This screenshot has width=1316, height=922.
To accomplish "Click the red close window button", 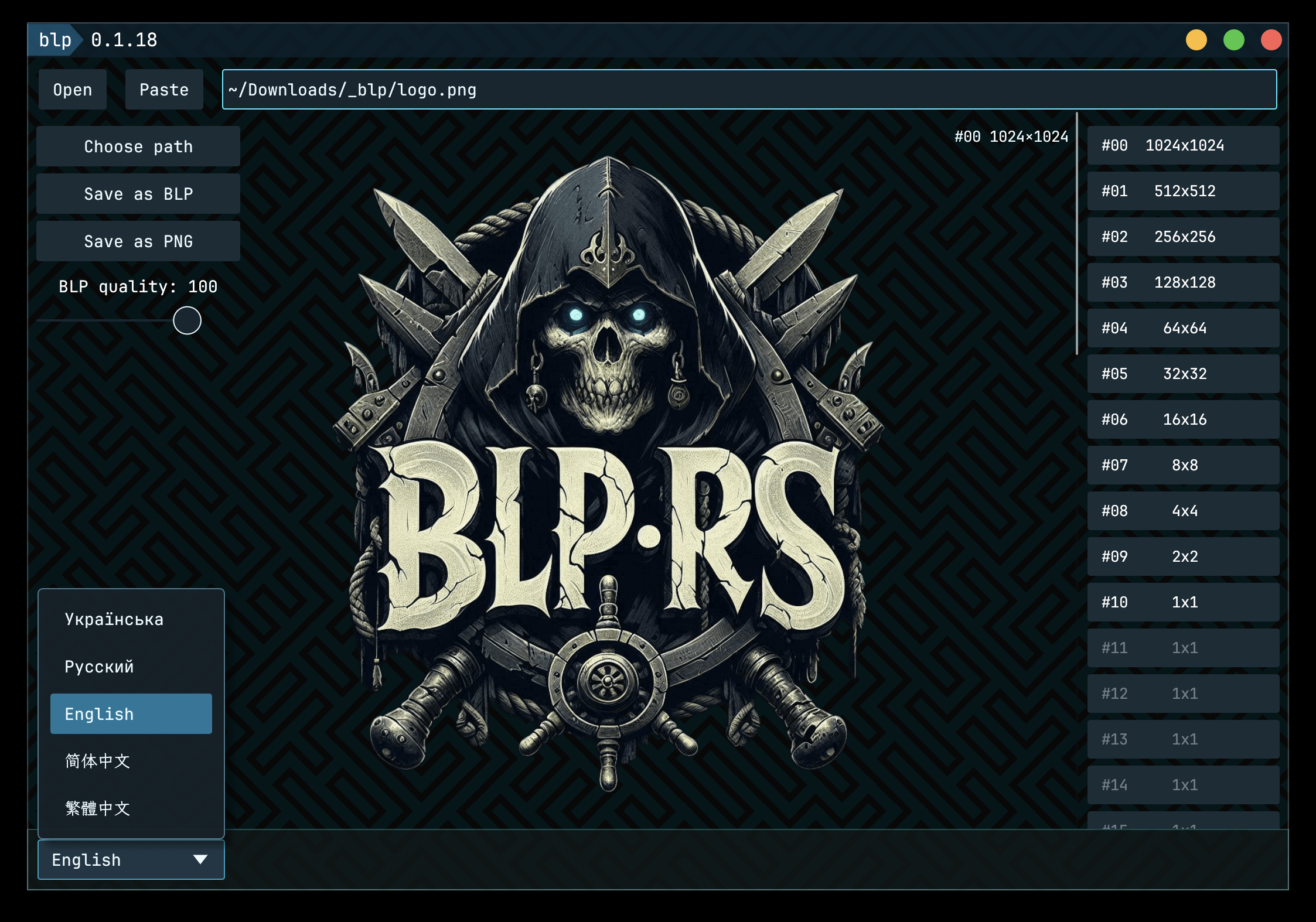I will point(1271,40).
